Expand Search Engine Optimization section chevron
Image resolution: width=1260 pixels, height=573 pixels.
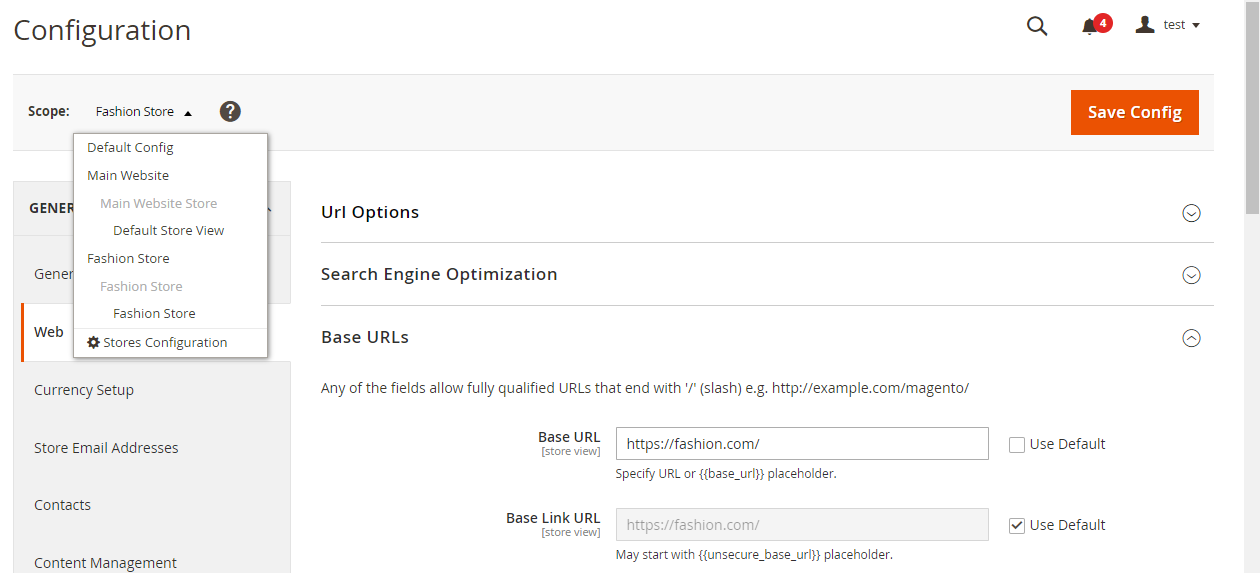point(1191,275)
